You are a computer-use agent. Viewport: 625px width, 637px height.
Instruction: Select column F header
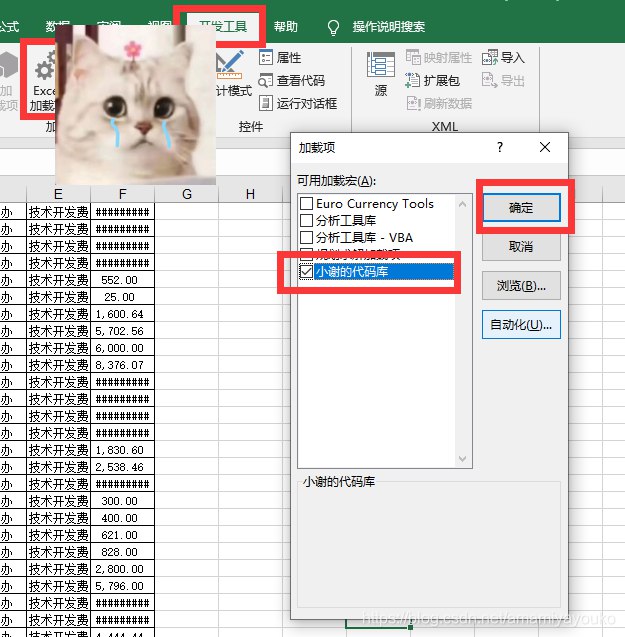122,194
